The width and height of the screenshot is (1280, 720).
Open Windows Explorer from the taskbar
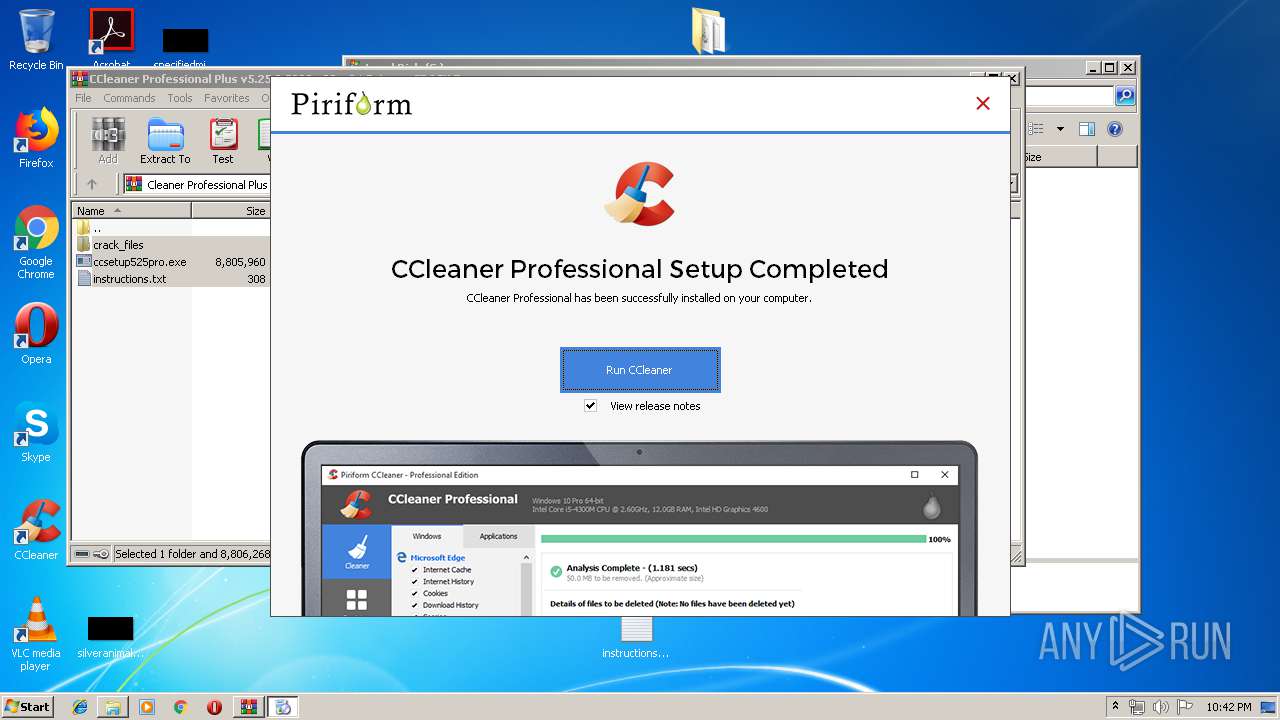113,707
